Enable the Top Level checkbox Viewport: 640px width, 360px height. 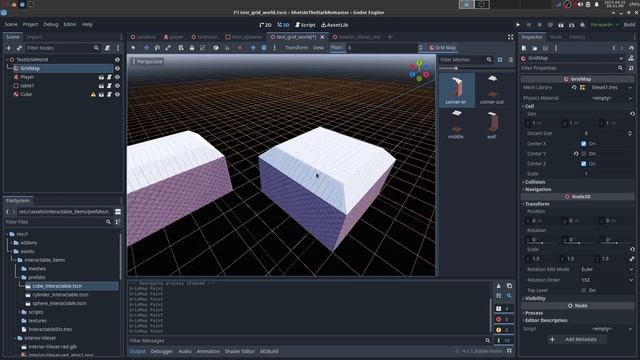pyautogui.click(x=584, y=291)
